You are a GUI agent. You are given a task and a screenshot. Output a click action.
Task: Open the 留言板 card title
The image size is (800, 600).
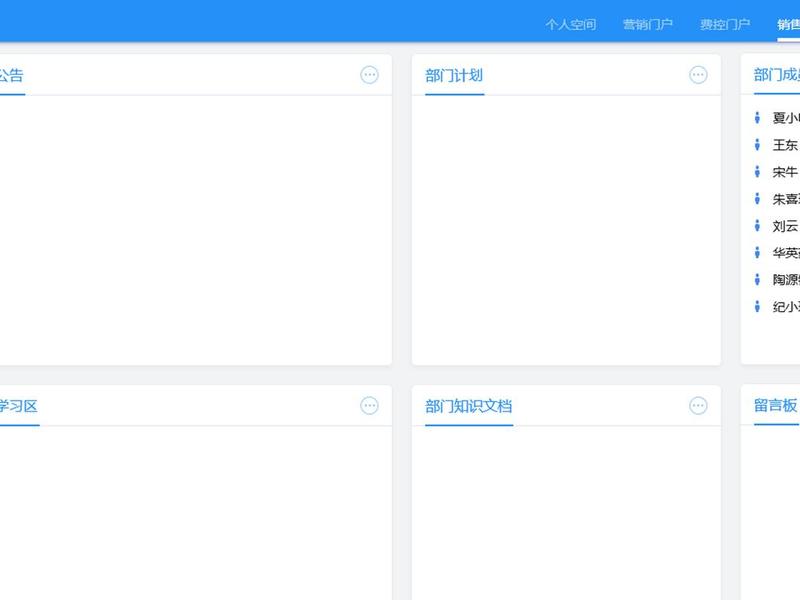775,406
